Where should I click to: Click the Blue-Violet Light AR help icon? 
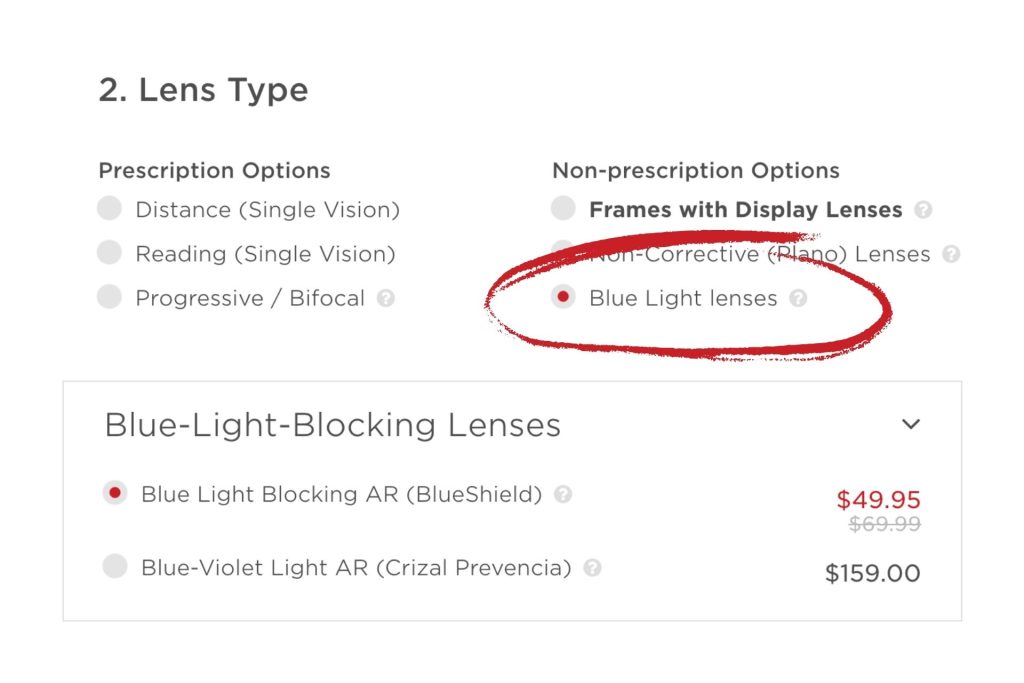click(x=592, y=568)
